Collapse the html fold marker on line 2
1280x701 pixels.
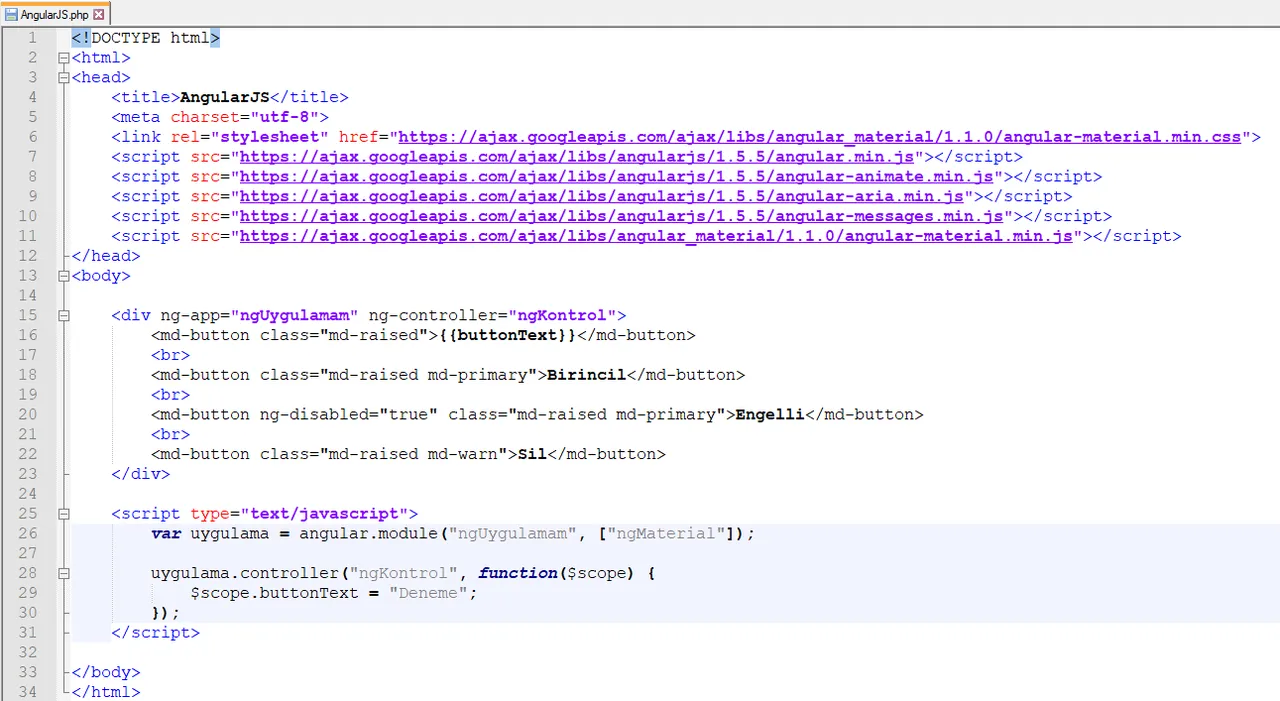pos(64,58)
